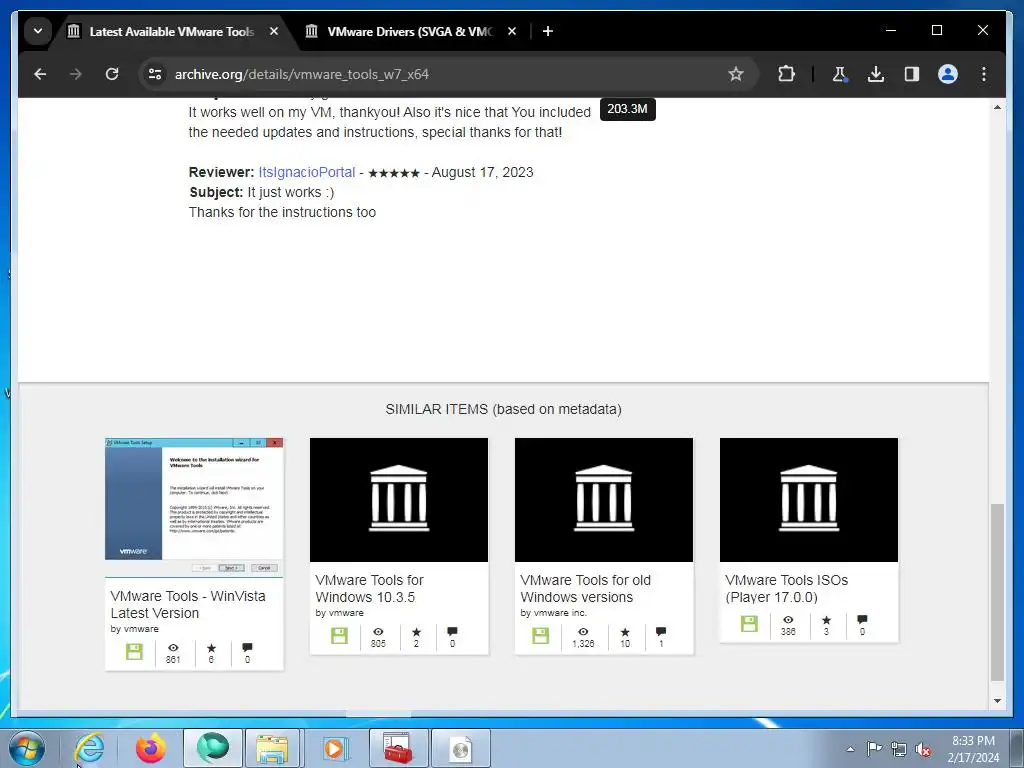Close the Latest Available VMware Tools tab
1024x768 pixels.
(274, 31)
